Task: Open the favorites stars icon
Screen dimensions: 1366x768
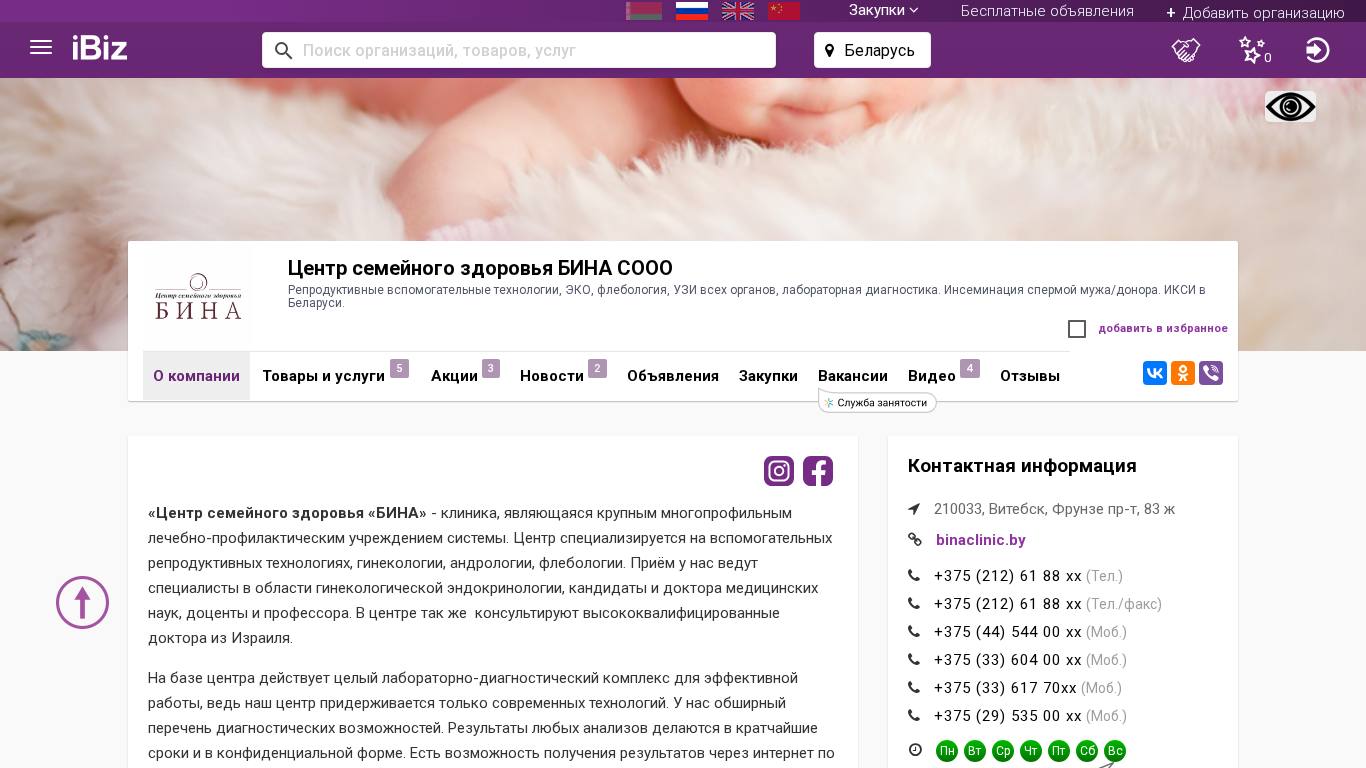Action: (x=1252, y=49)
